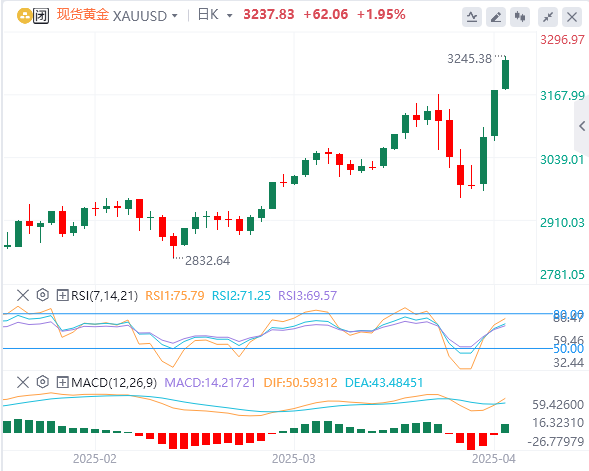Click the 3039.01 price axis label

tap(562, 160)
